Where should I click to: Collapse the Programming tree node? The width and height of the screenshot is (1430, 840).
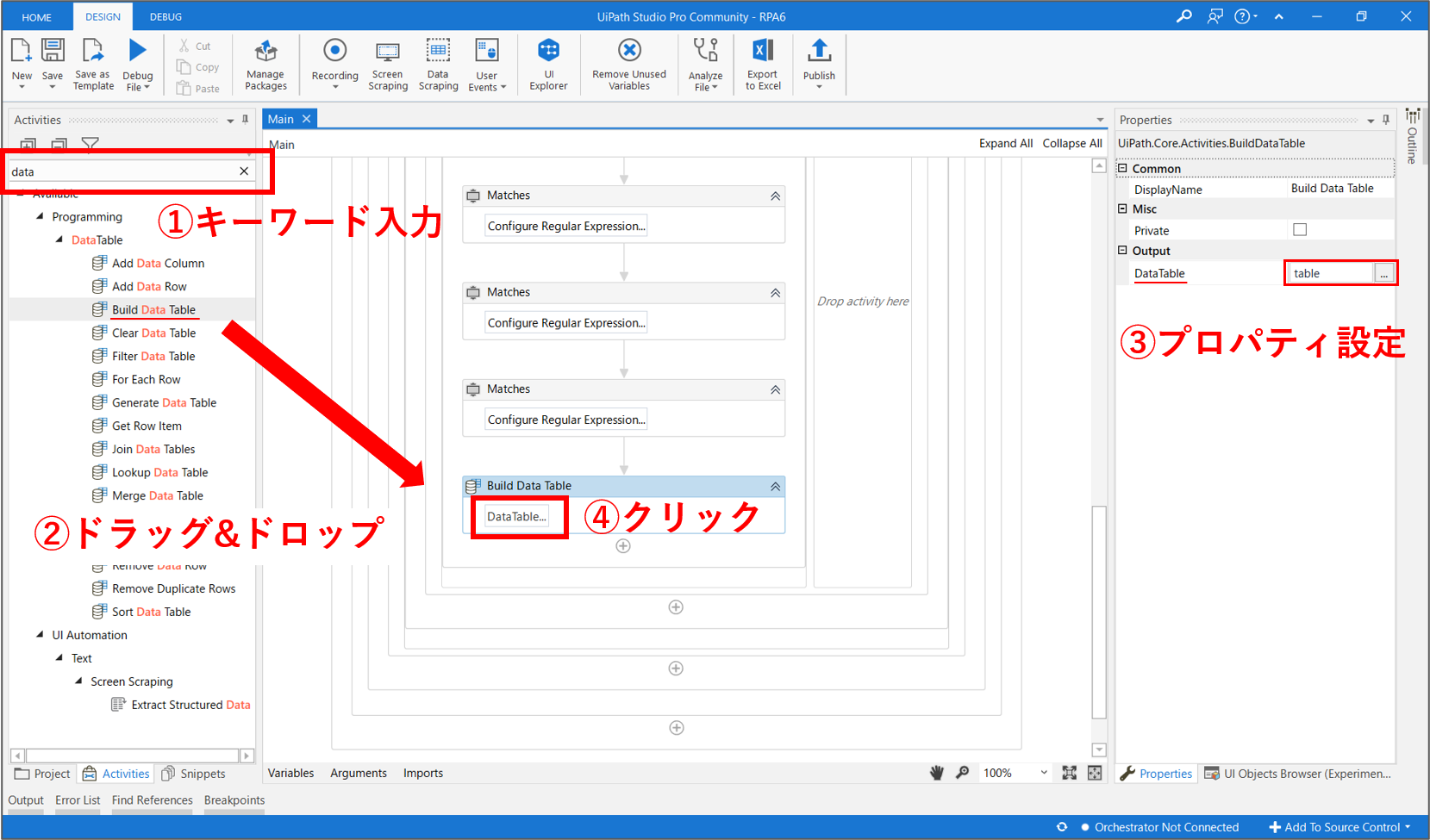click(x=40, y=216)
